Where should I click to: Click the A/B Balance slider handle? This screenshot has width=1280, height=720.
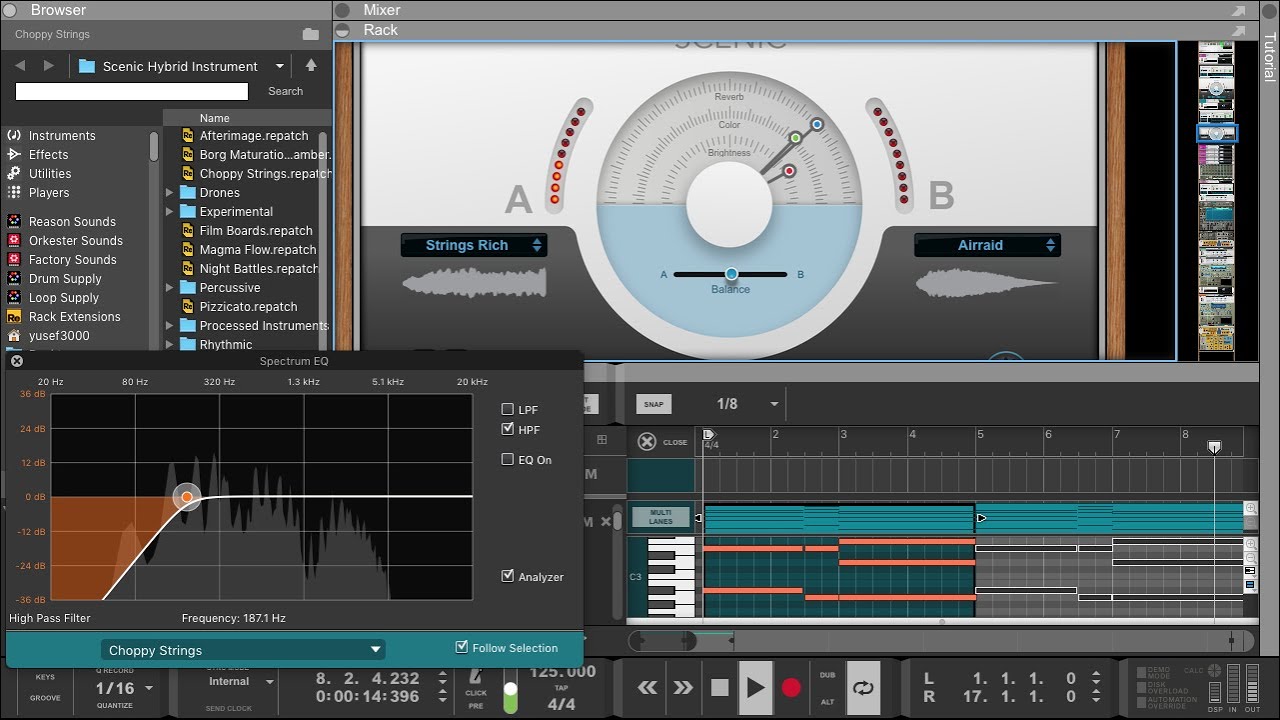pos(731,274)
